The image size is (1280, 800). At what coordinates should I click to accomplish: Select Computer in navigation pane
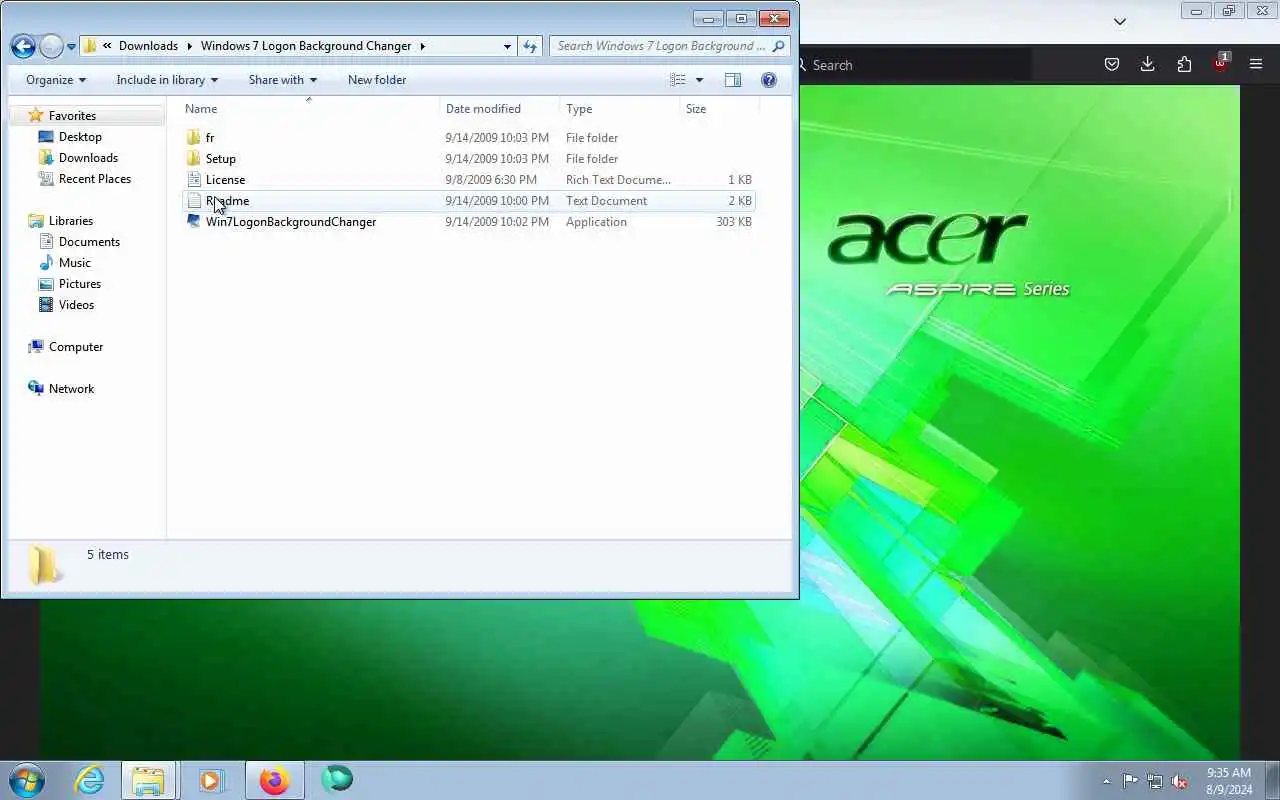click(76, 347)
